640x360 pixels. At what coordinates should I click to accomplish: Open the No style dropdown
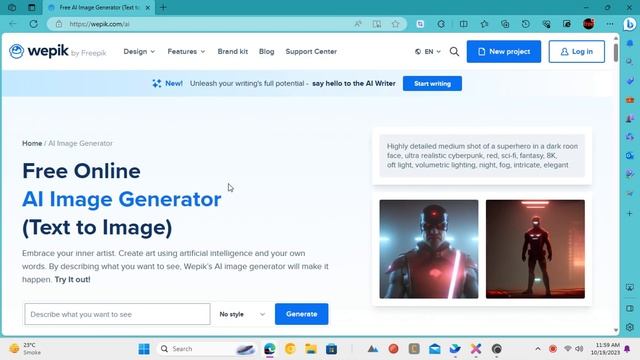coord(242,314)
